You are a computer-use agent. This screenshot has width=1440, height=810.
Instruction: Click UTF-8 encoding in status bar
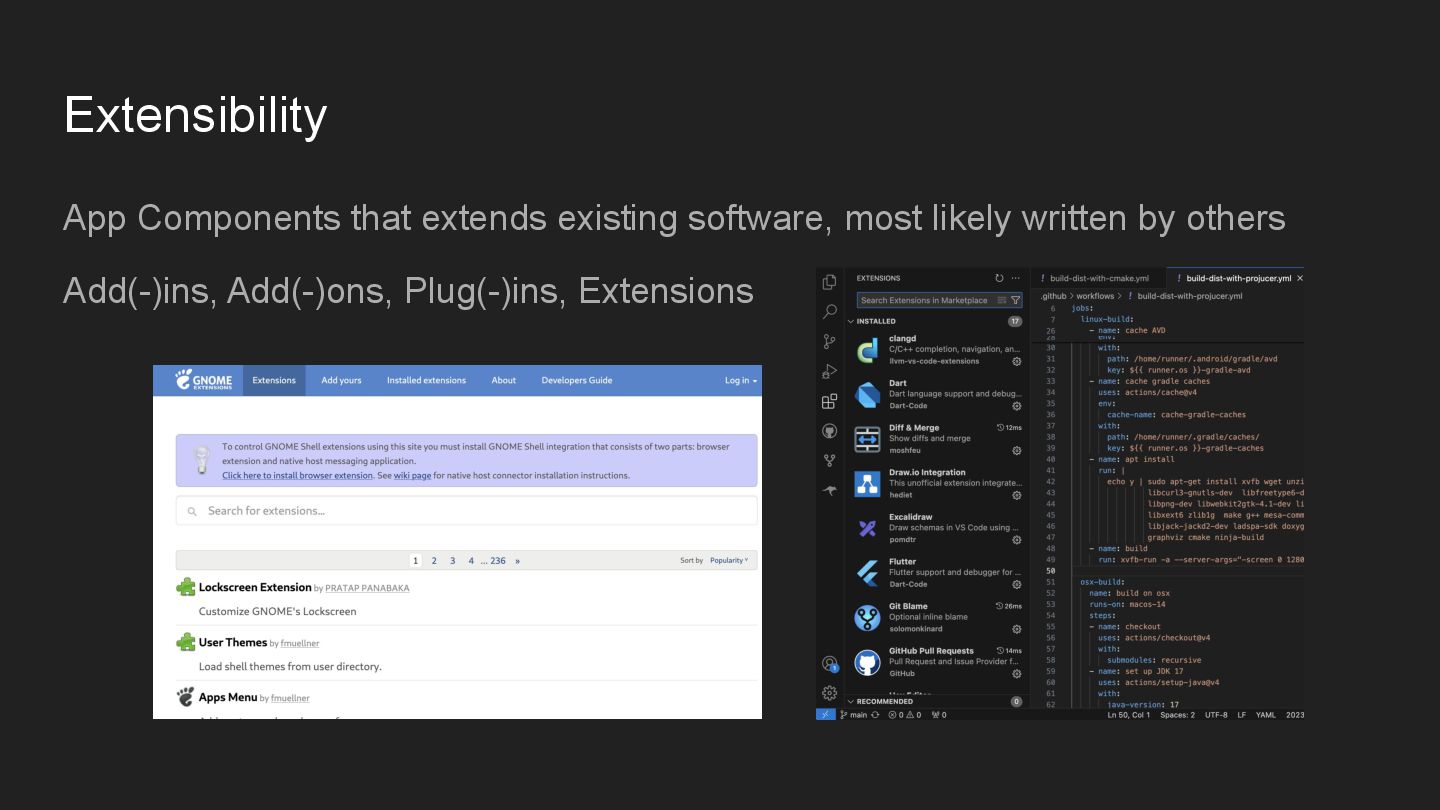[x=1216, y=715]
